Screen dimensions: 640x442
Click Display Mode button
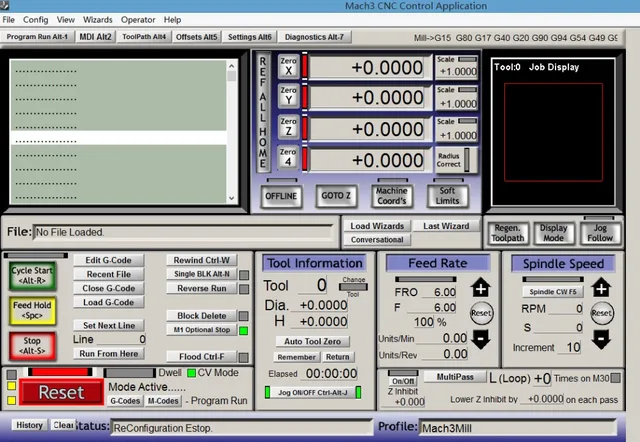553,233
